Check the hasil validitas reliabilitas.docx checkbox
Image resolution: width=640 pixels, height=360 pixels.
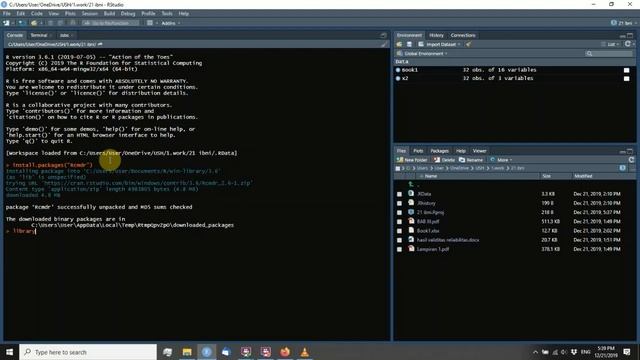(400, 240)
